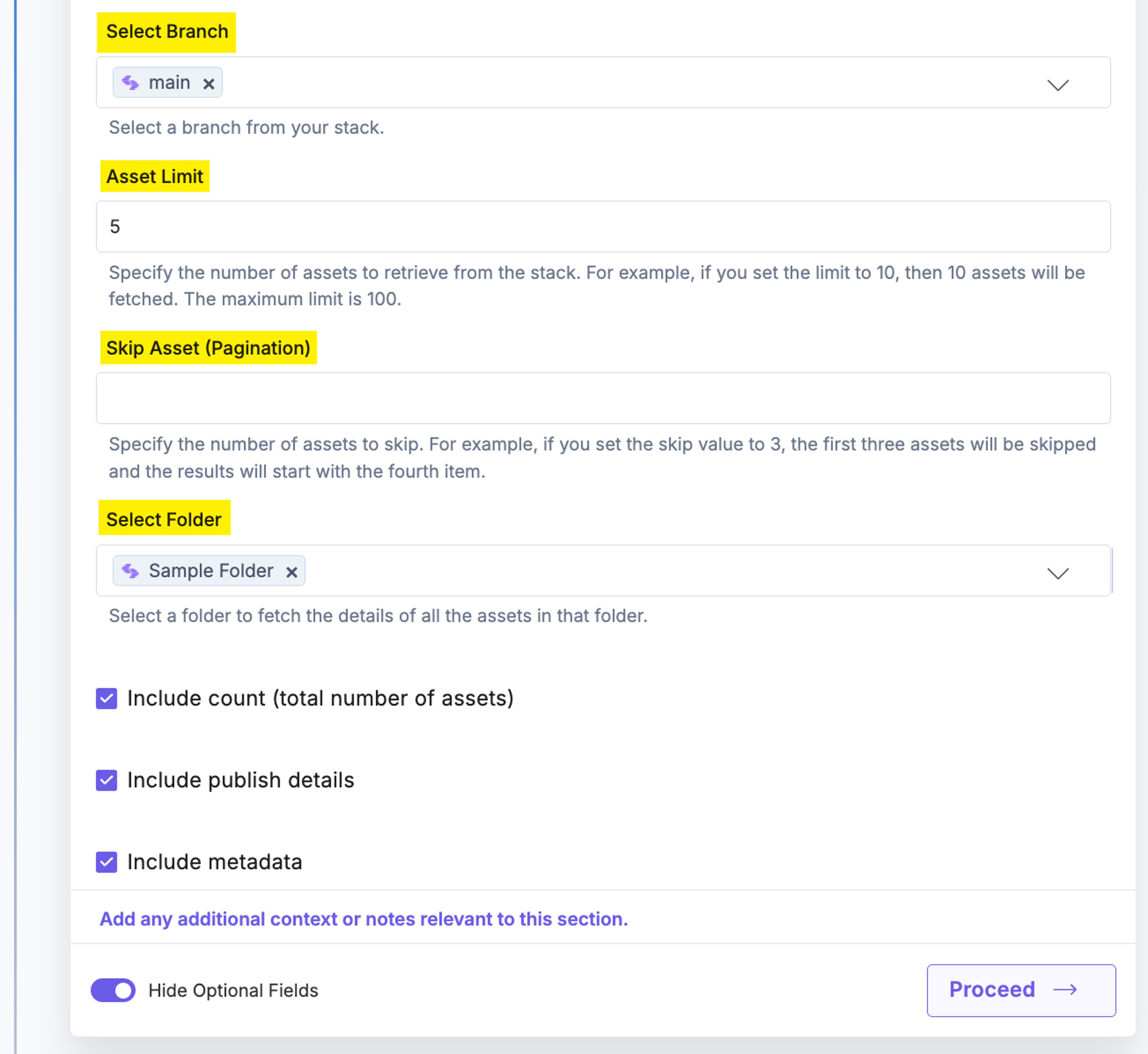Expand the Select Branch dropdown chevron
Screen dimensions: 1148x1054
tap(1058, 85)
